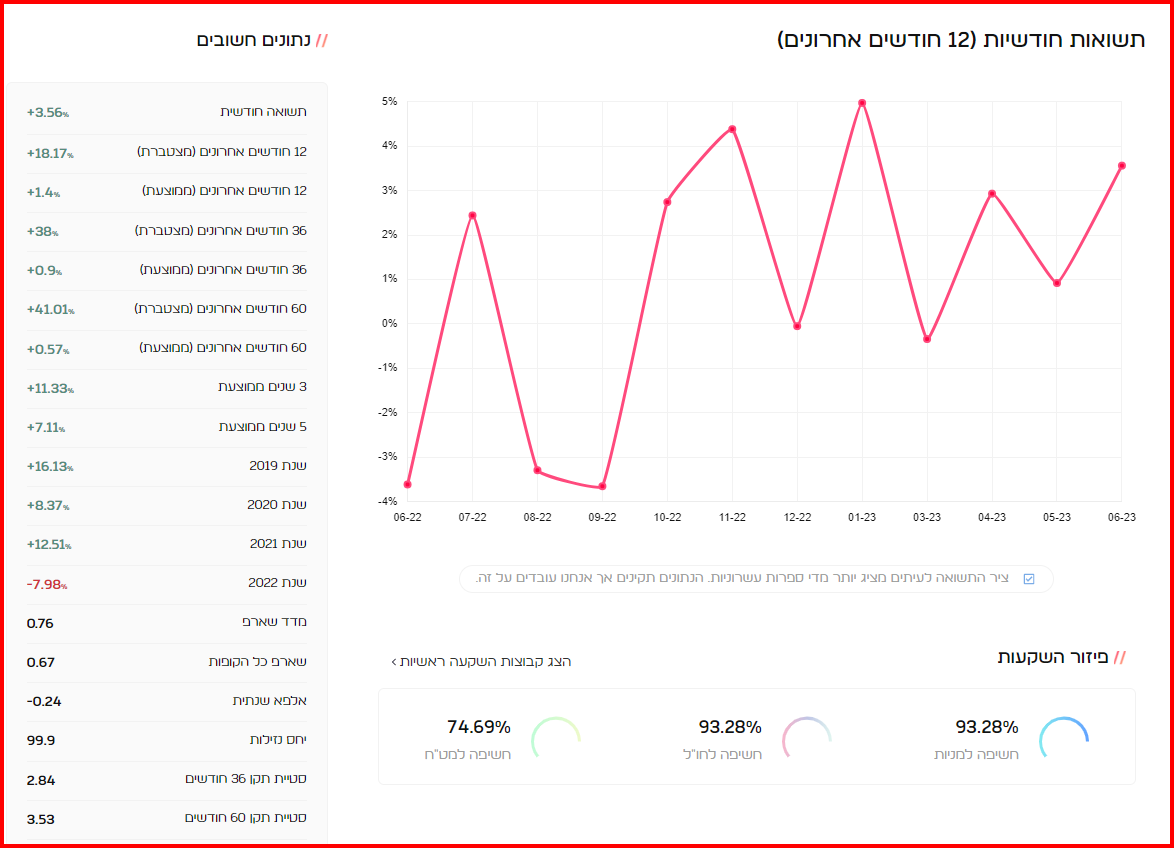The image size is (1174, 848).
Task: Select the 07-22 data point on chart
Action: [x=472, y=216]
